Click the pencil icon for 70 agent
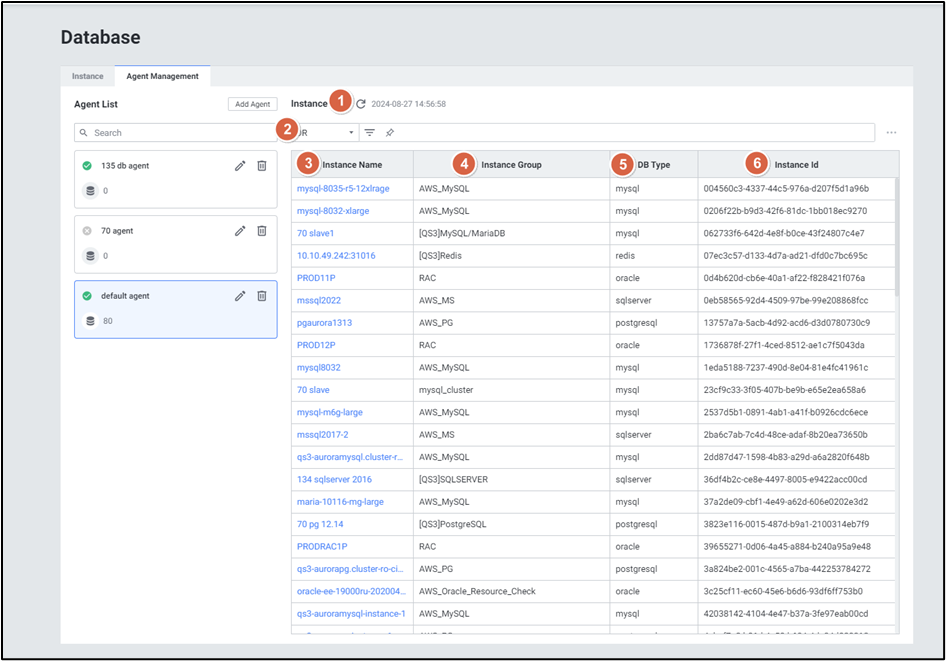The image size is (946, 661). [x=240, y=231]
